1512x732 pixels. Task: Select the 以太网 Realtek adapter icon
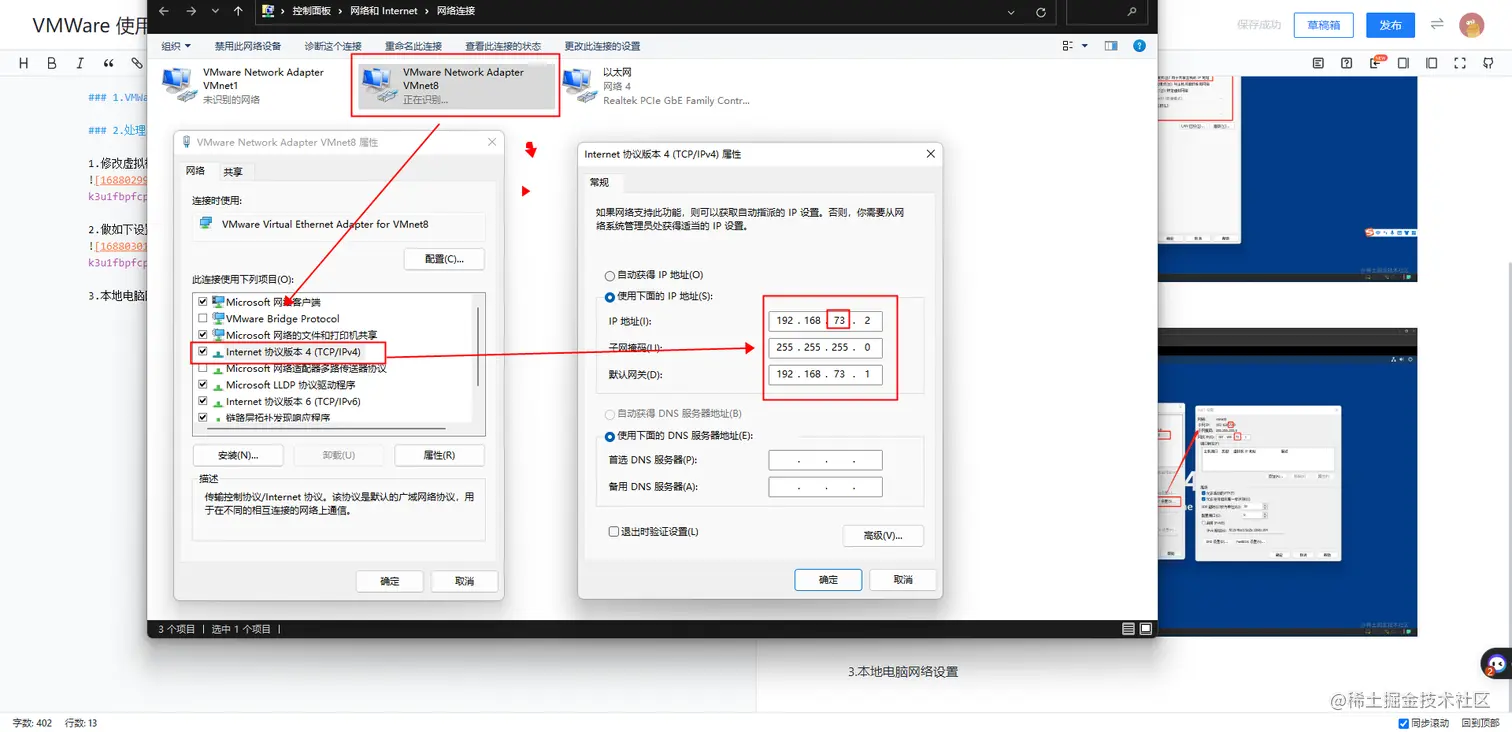[x=579, y=85]
